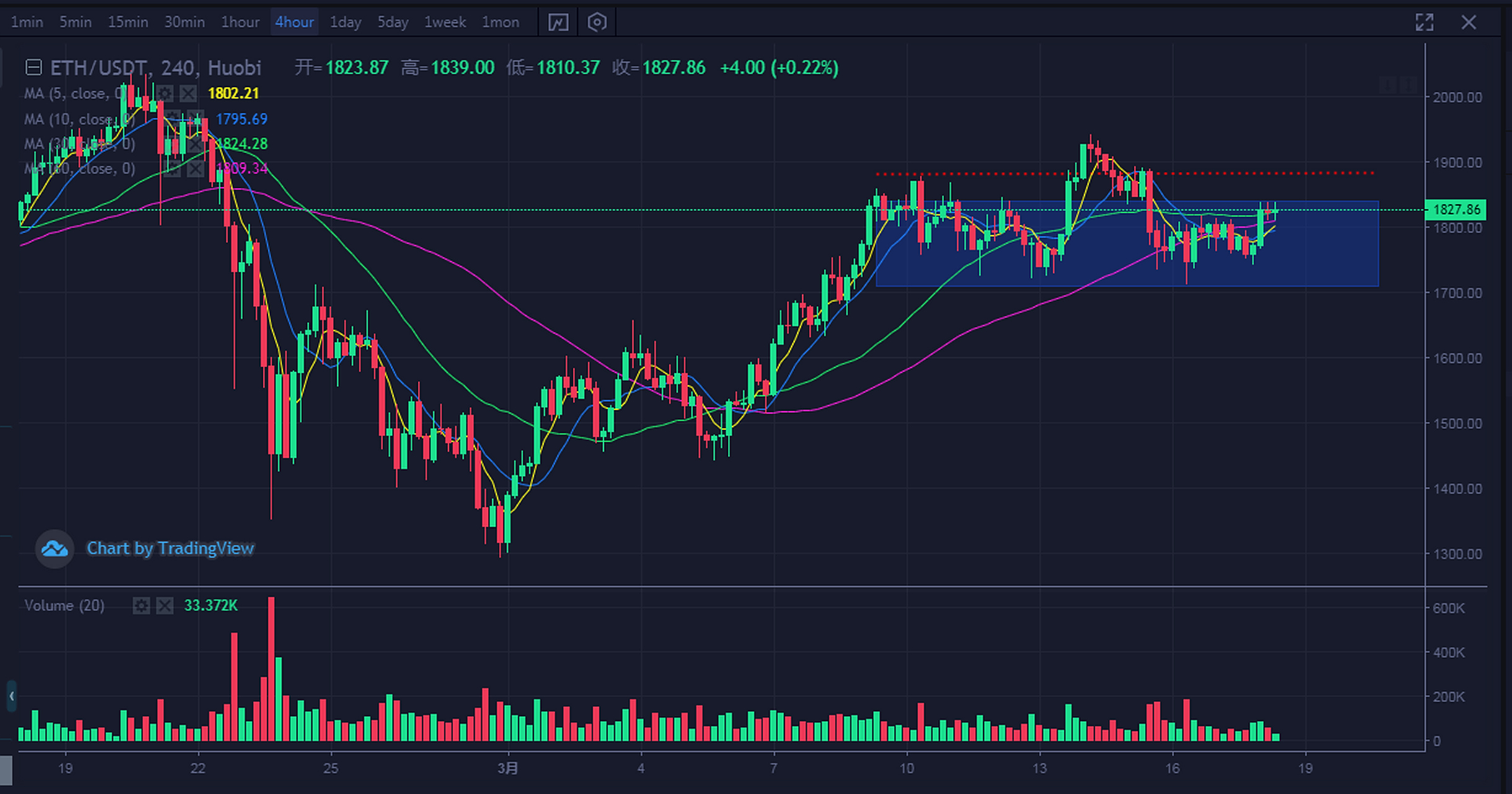Enter fullscreen mode for chart
The width and height of the screenshot is (1512, 794).
tap(1424, 23)
